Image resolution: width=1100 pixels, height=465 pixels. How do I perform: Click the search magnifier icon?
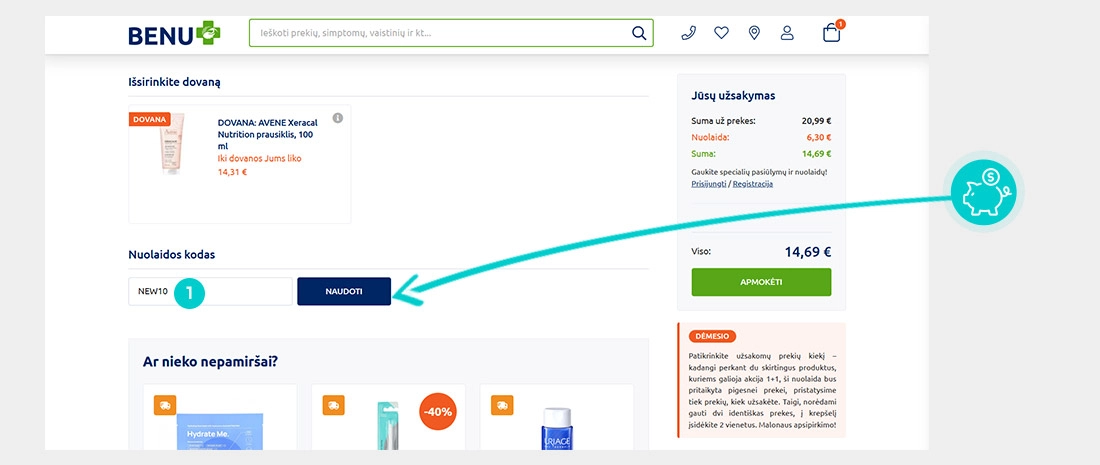coord(638,33)
